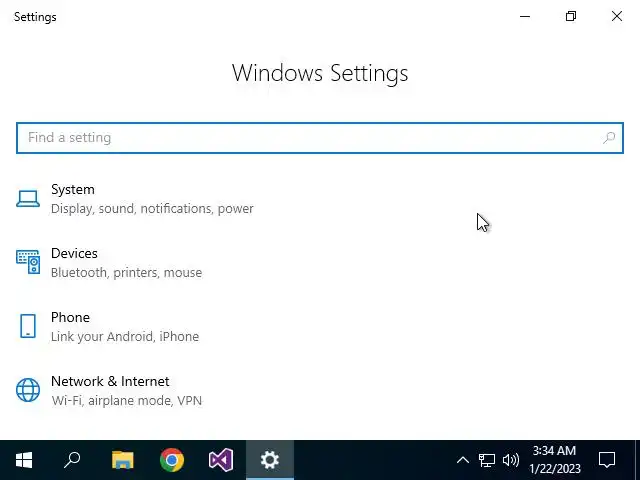Click 'Bluetooth, printers, mouse' description
This screenshot has width=640, height=480.
click(x=127, y=273)
